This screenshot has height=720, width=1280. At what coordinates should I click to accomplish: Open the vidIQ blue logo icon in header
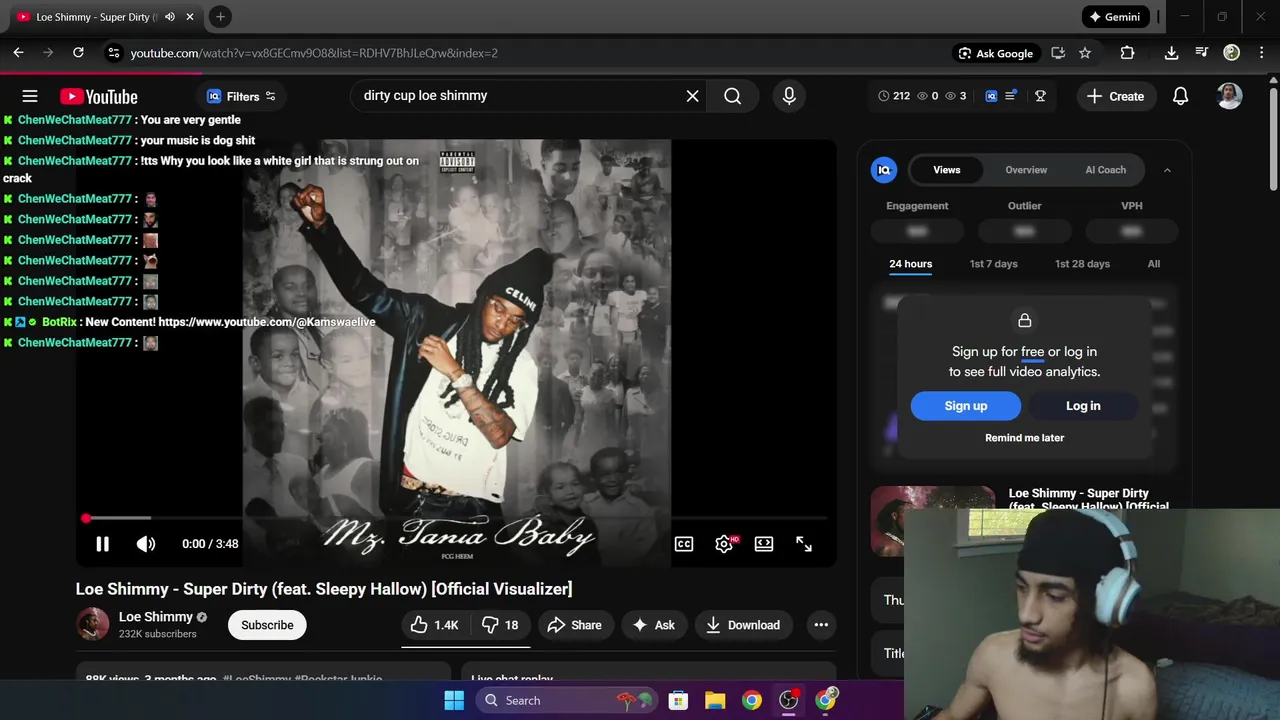991,96
